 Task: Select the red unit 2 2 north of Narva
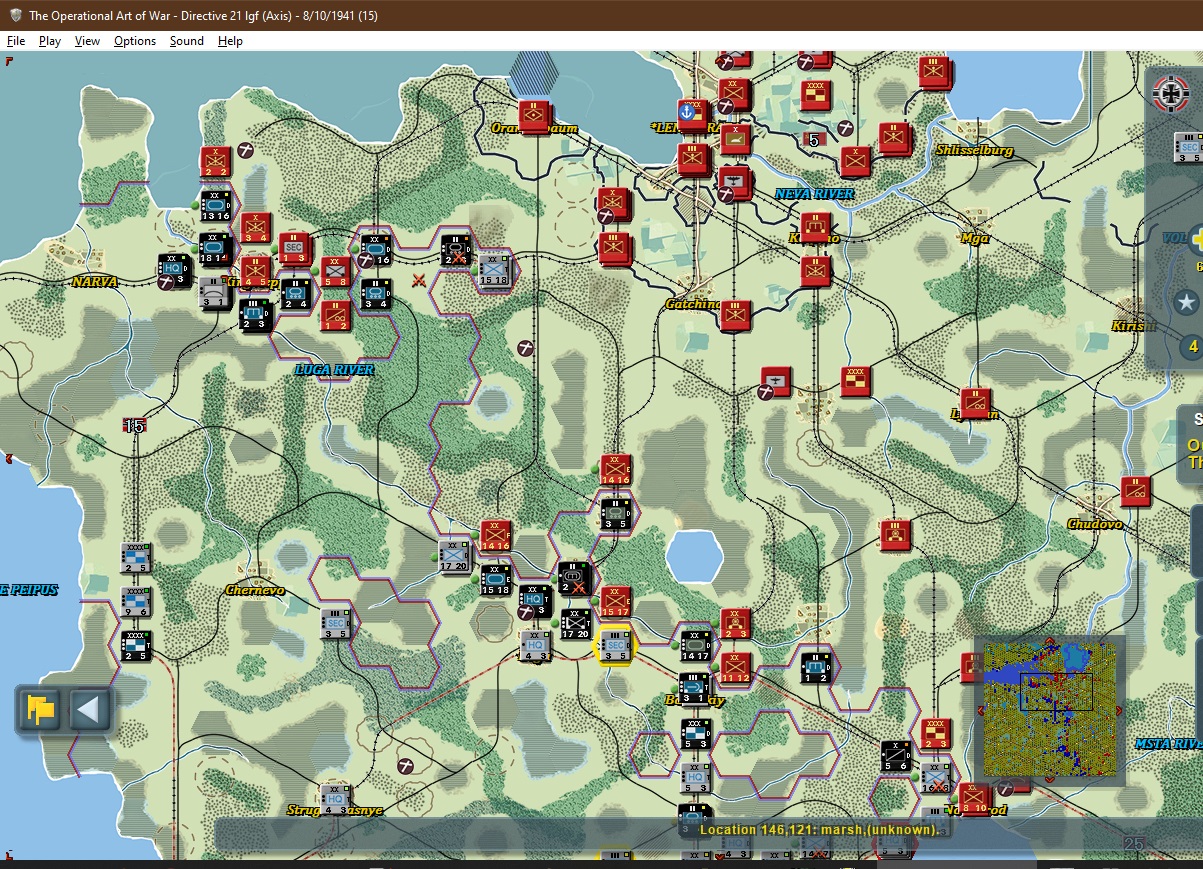click(215, 163)
